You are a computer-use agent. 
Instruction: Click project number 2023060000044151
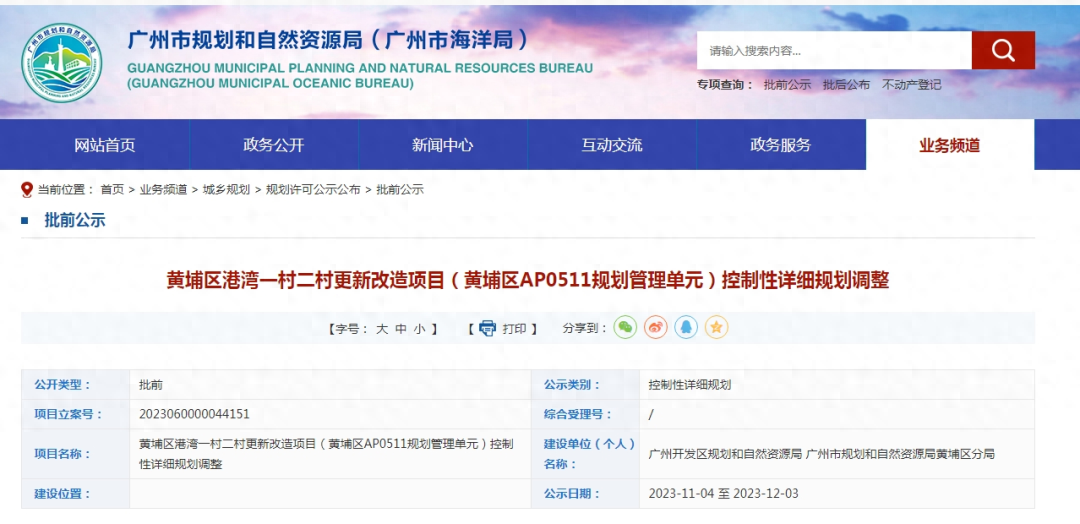[x=194, y=414]
